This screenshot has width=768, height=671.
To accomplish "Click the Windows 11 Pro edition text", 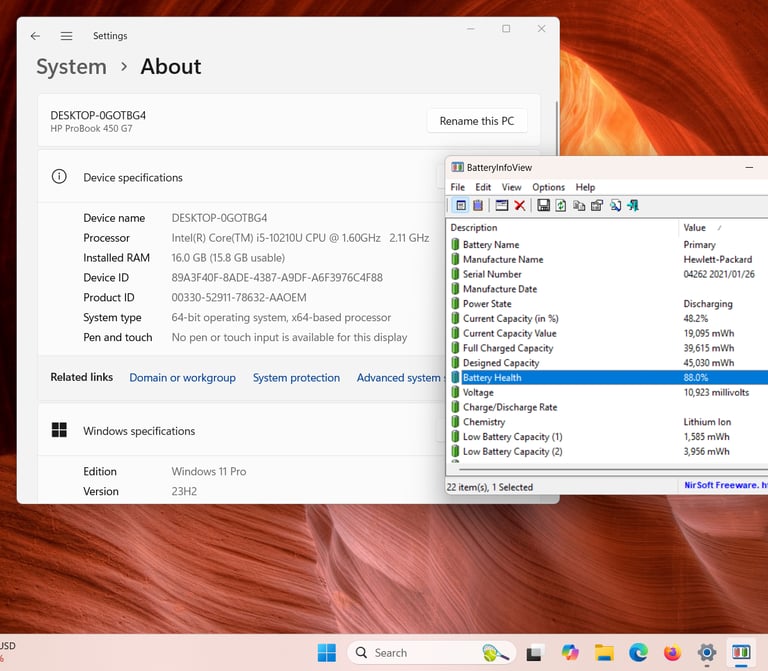I will coord(209,471).
